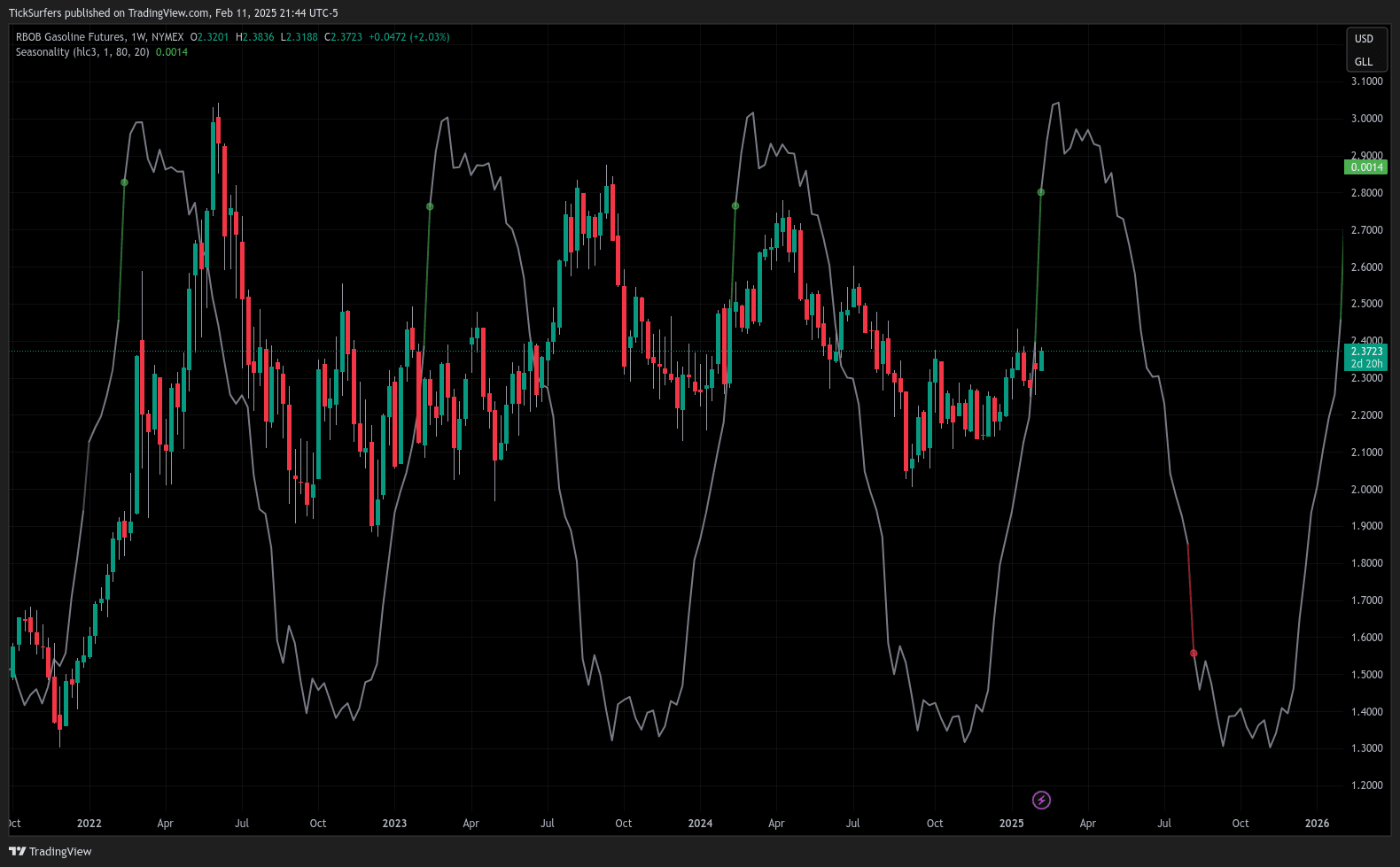Click the current price label 2.3723
The height and width of the screenshot is (867, 1400).
(1366, 352)
